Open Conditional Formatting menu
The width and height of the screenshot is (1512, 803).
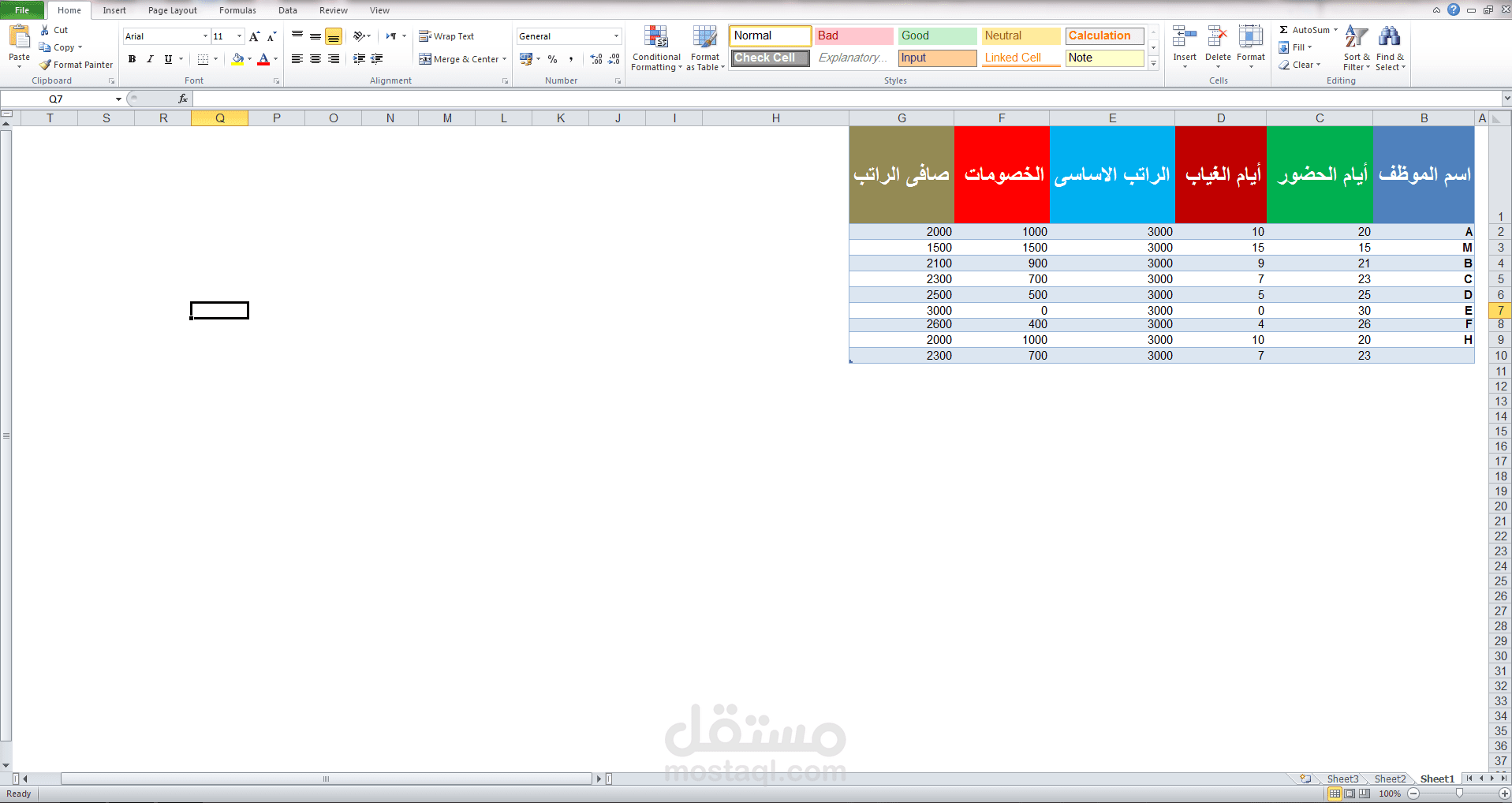pyautogui.click(x=656, y=48)
